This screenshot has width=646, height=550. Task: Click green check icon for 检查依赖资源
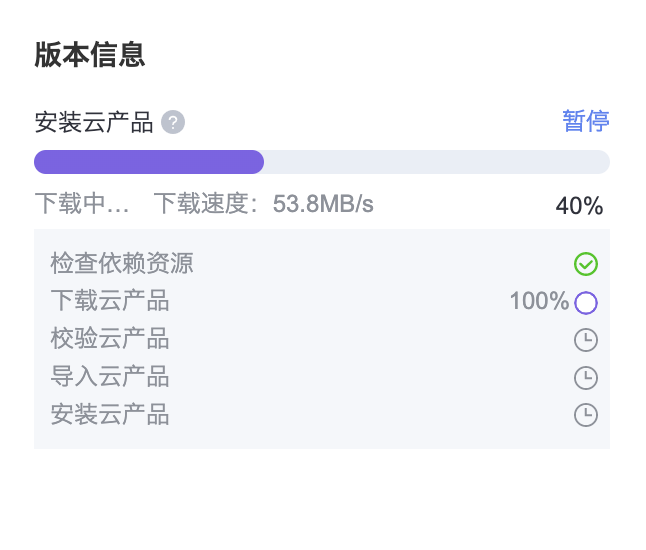point(586,264)
